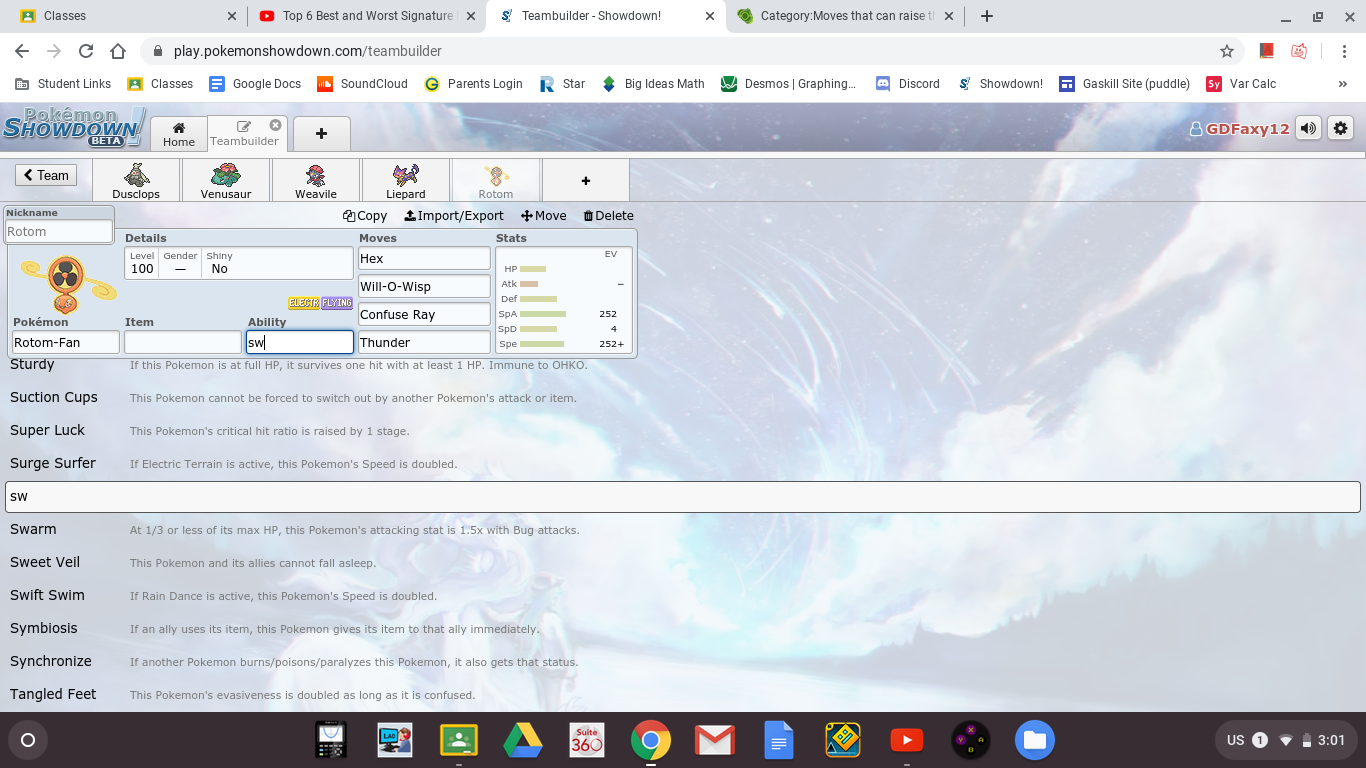Select the Weavile team slot
The width and height of the screenshot is (1366, 768).
(x=316, y=180)
